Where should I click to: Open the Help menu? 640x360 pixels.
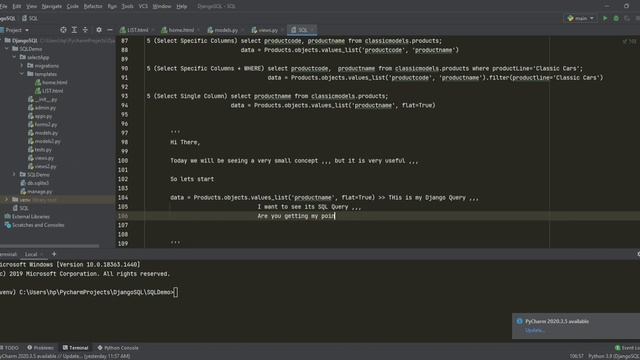coord(182,6)
